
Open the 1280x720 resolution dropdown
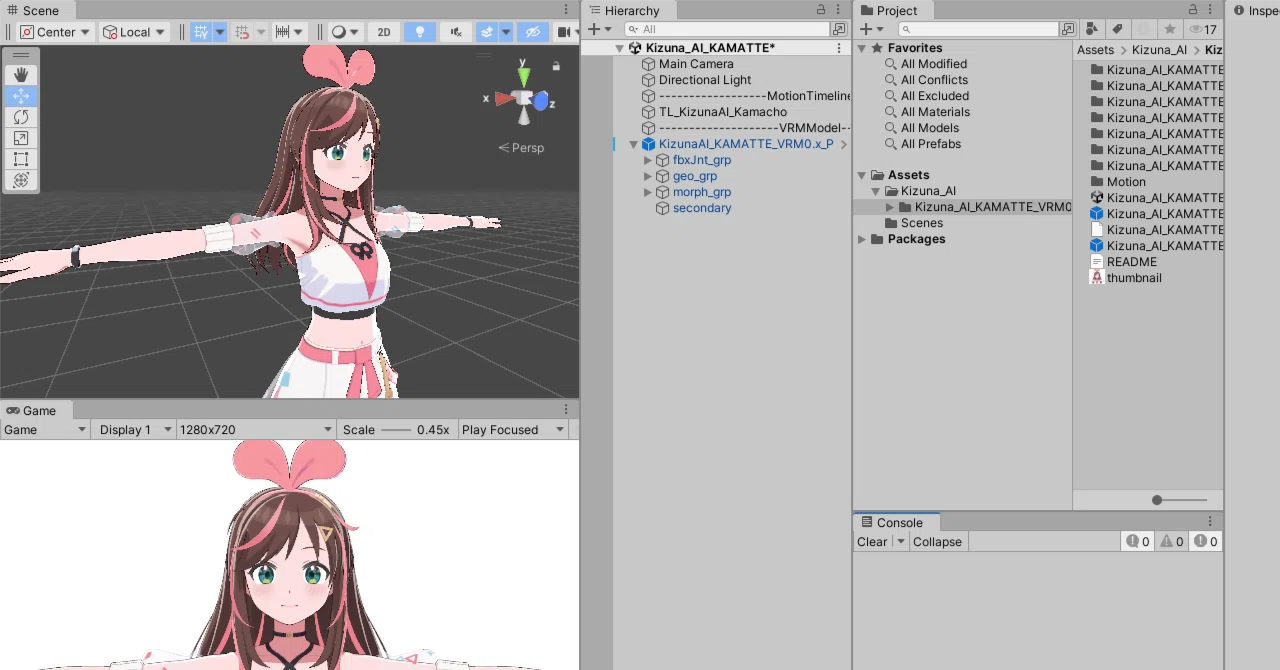(x=256, y=430)
